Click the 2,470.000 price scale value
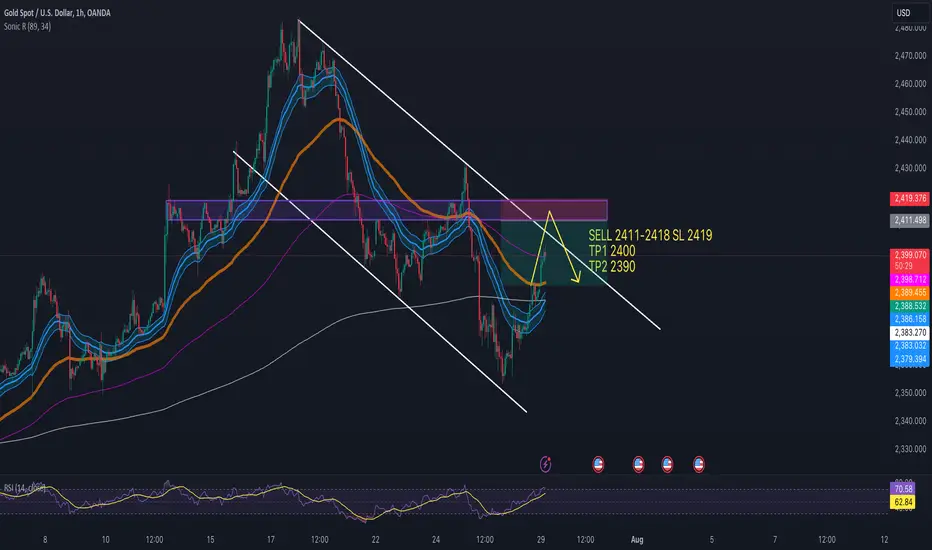This screenshot has height=550, width=932. [910, 55]
